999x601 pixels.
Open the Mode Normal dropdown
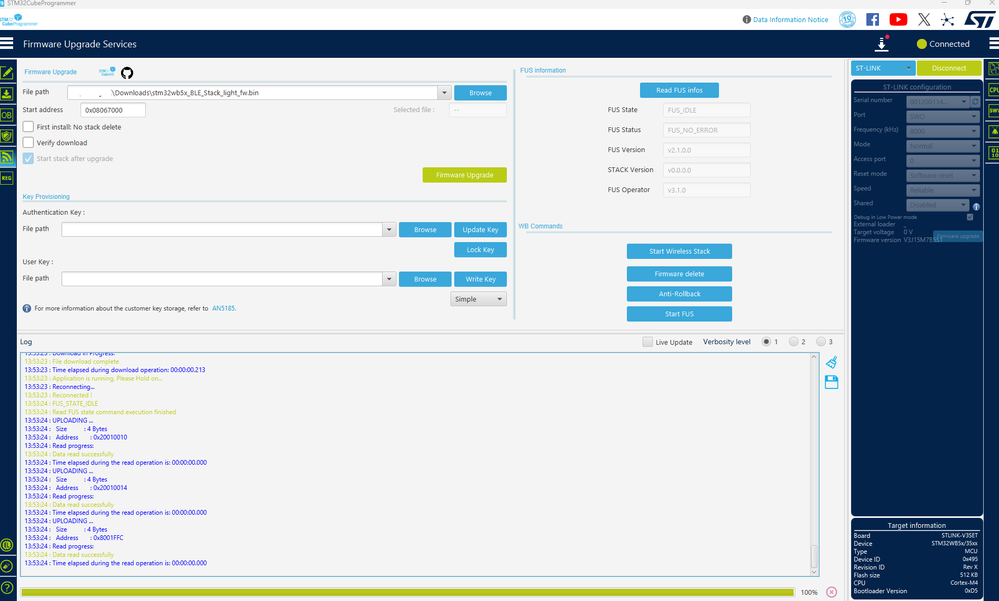(942, 146)
